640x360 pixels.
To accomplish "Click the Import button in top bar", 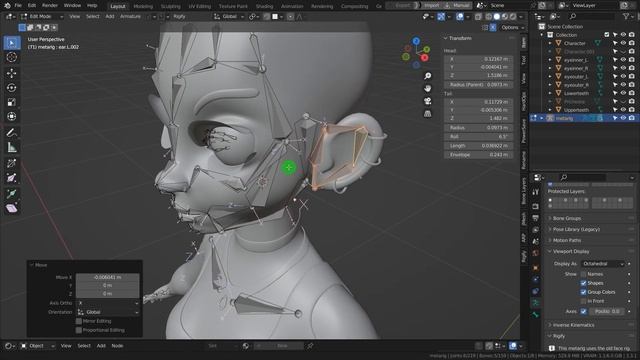I will [x=431, y=6].
